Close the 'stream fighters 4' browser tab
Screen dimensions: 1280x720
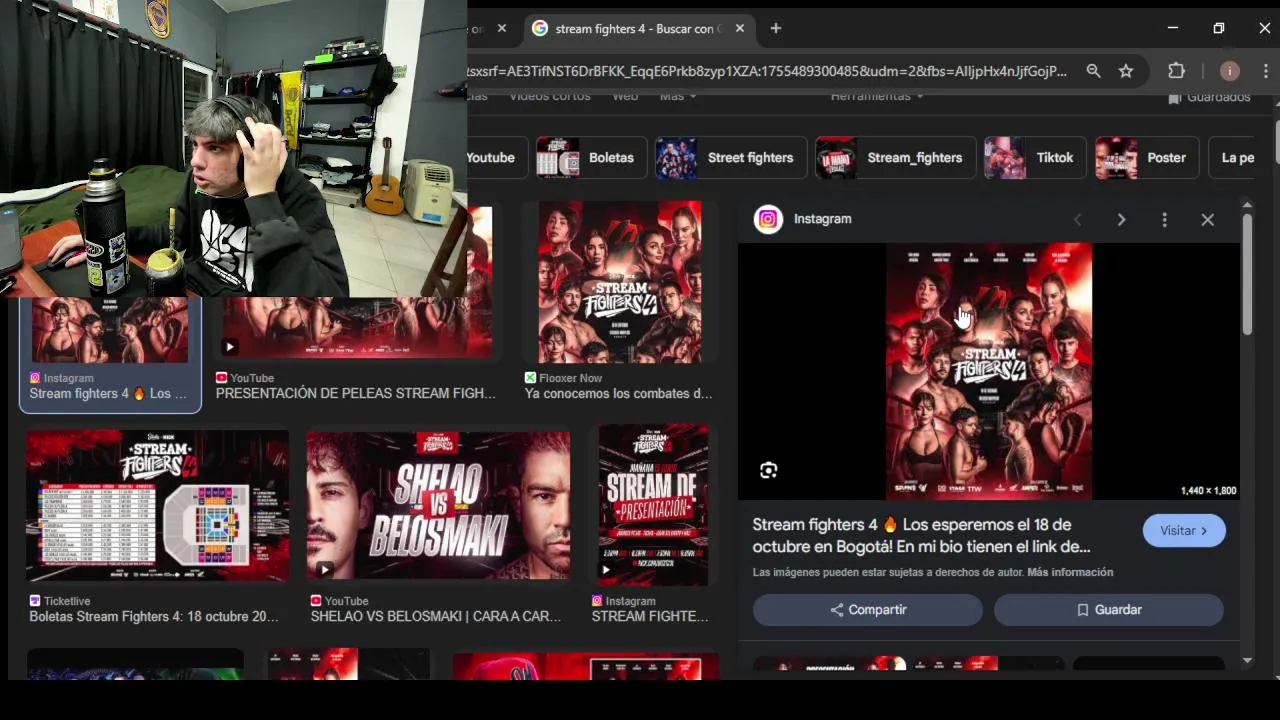tap(740, 29)
